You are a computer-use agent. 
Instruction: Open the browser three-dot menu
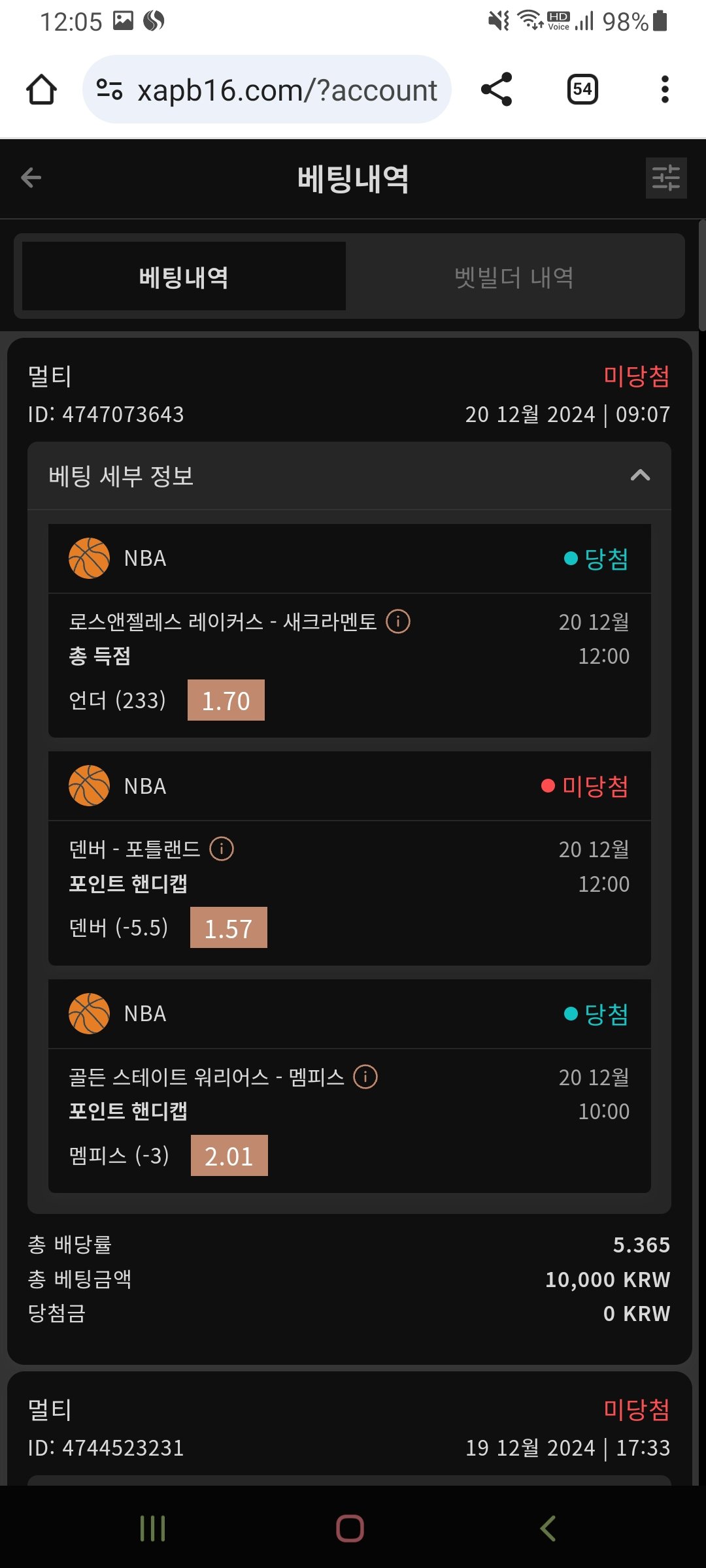(x=665, y=90)
